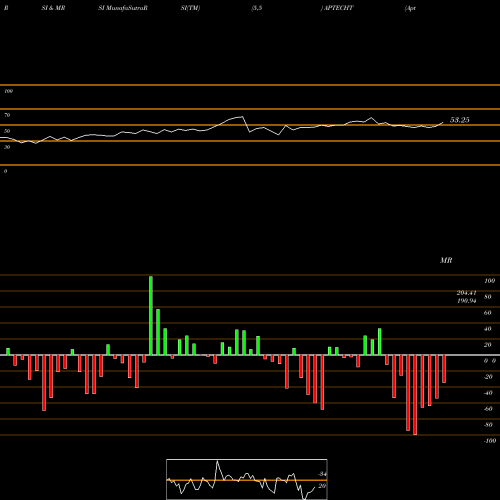Click the 204.41 value label
Screen dimensions: 500x500
click(x=466, y=293)
